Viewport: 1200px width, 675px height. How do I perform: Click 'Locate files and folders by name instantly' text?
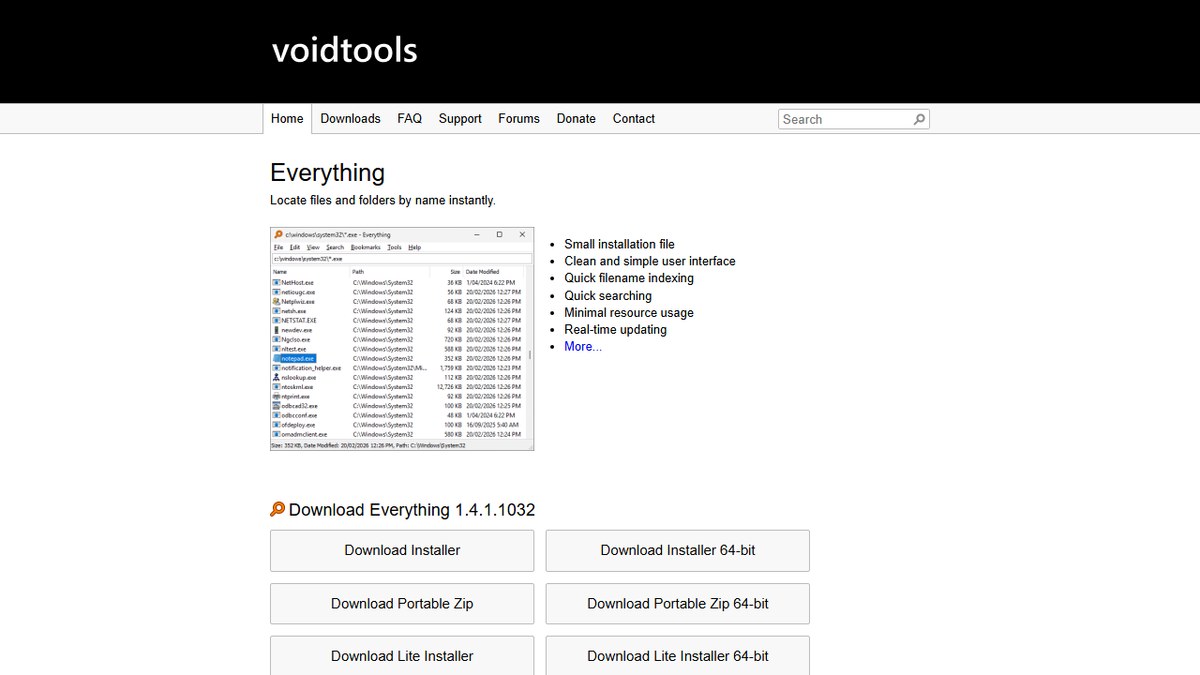(x=383, y=200)
